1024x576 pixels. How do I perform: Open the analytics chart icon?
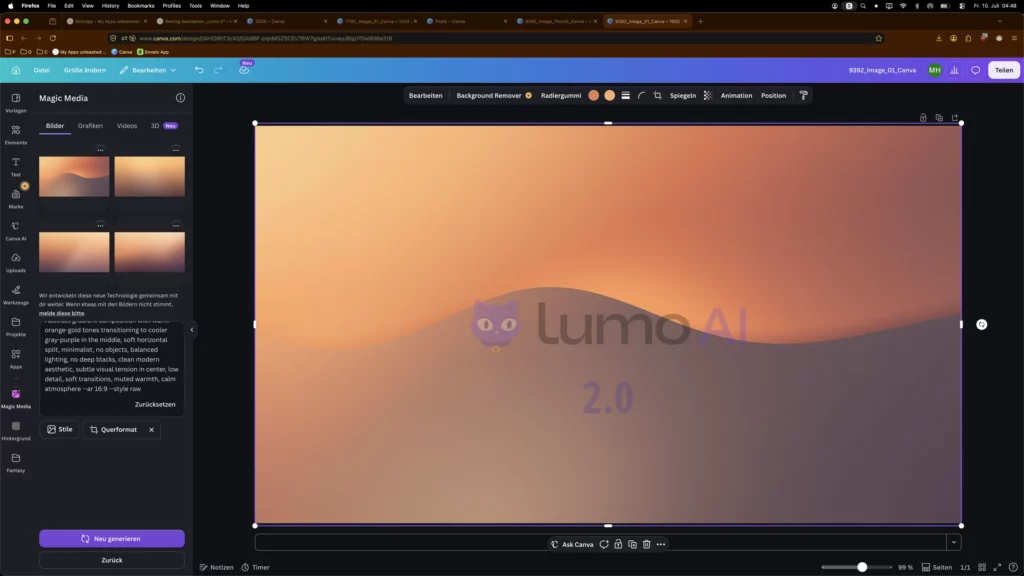tap(954, 70)
